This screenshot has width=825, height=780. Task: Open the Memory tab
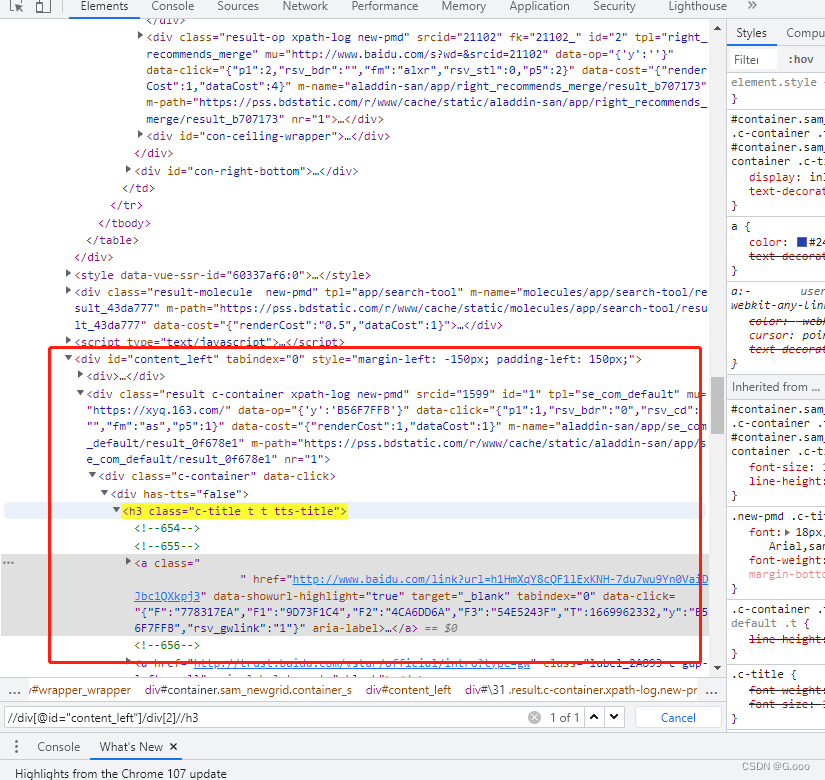click(x=464, y=6)
